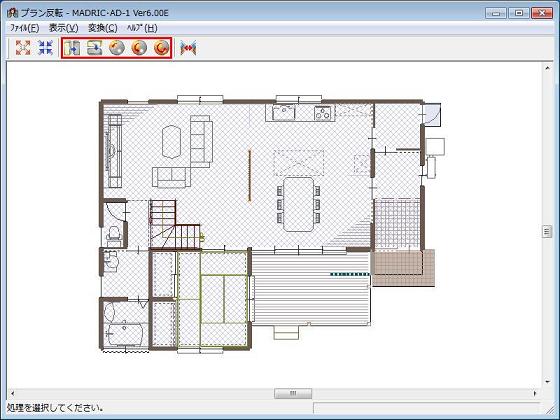Click the application icon in title bar
Screen dimensions: 560x420
coord(12,13)
